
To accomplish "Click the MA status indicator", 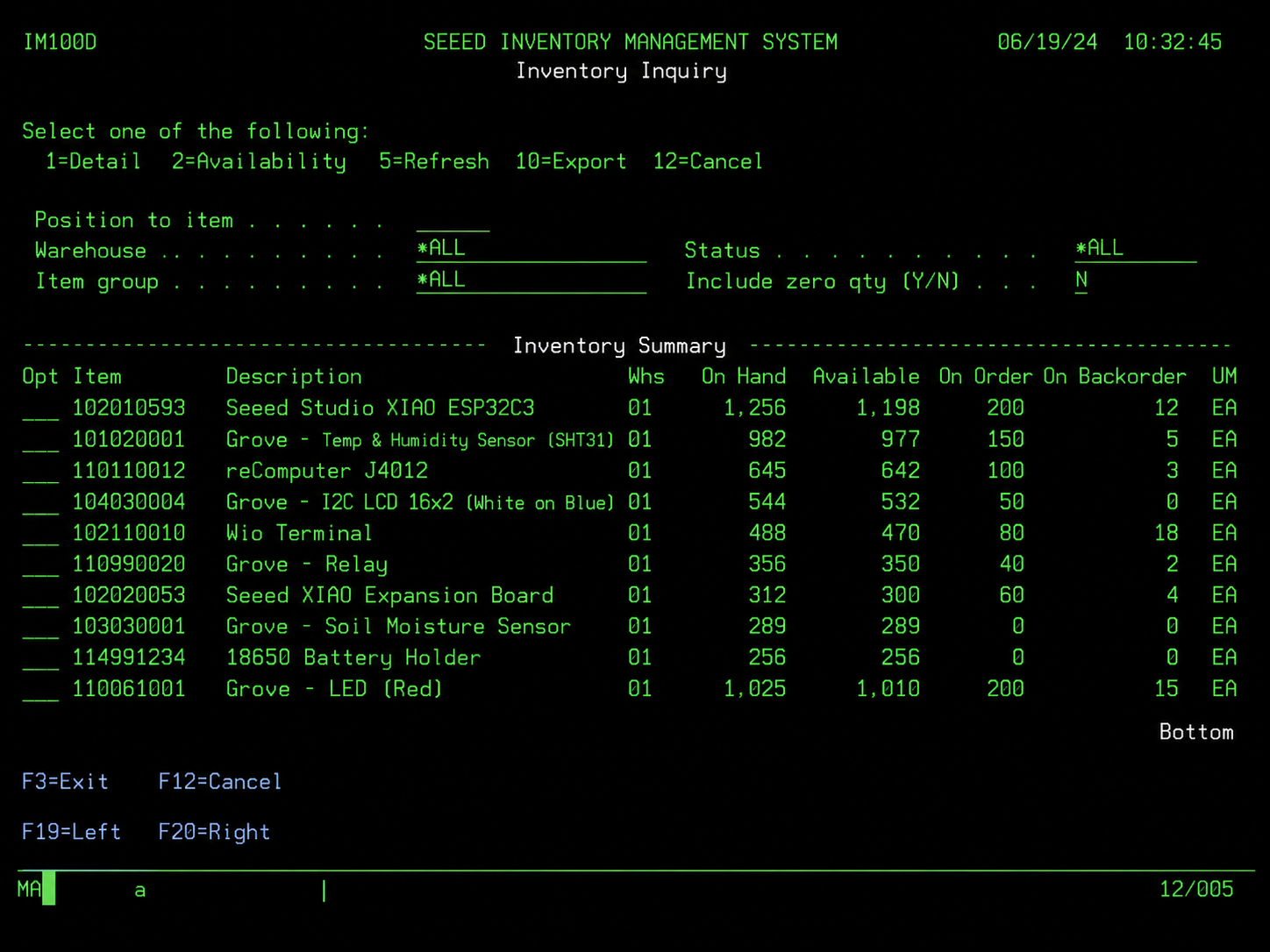I will click(x=29, y=890).
